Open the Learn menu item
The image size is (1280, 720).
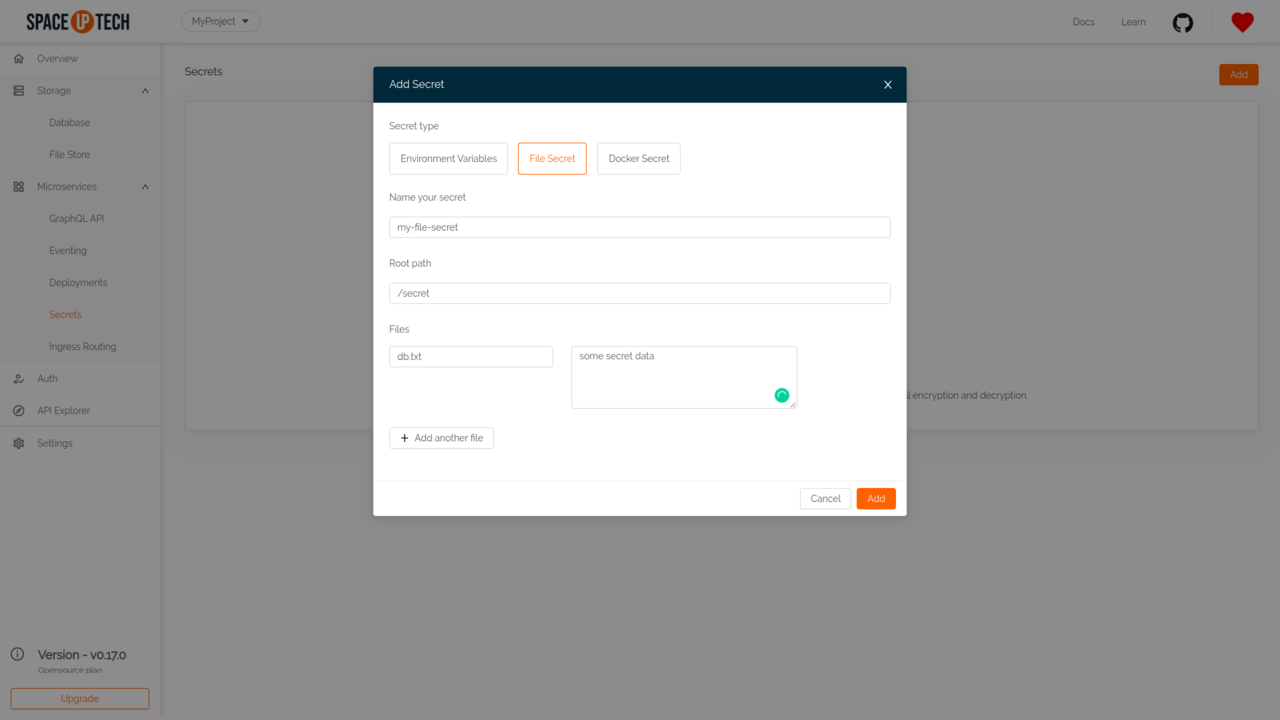pos(1133,21)
